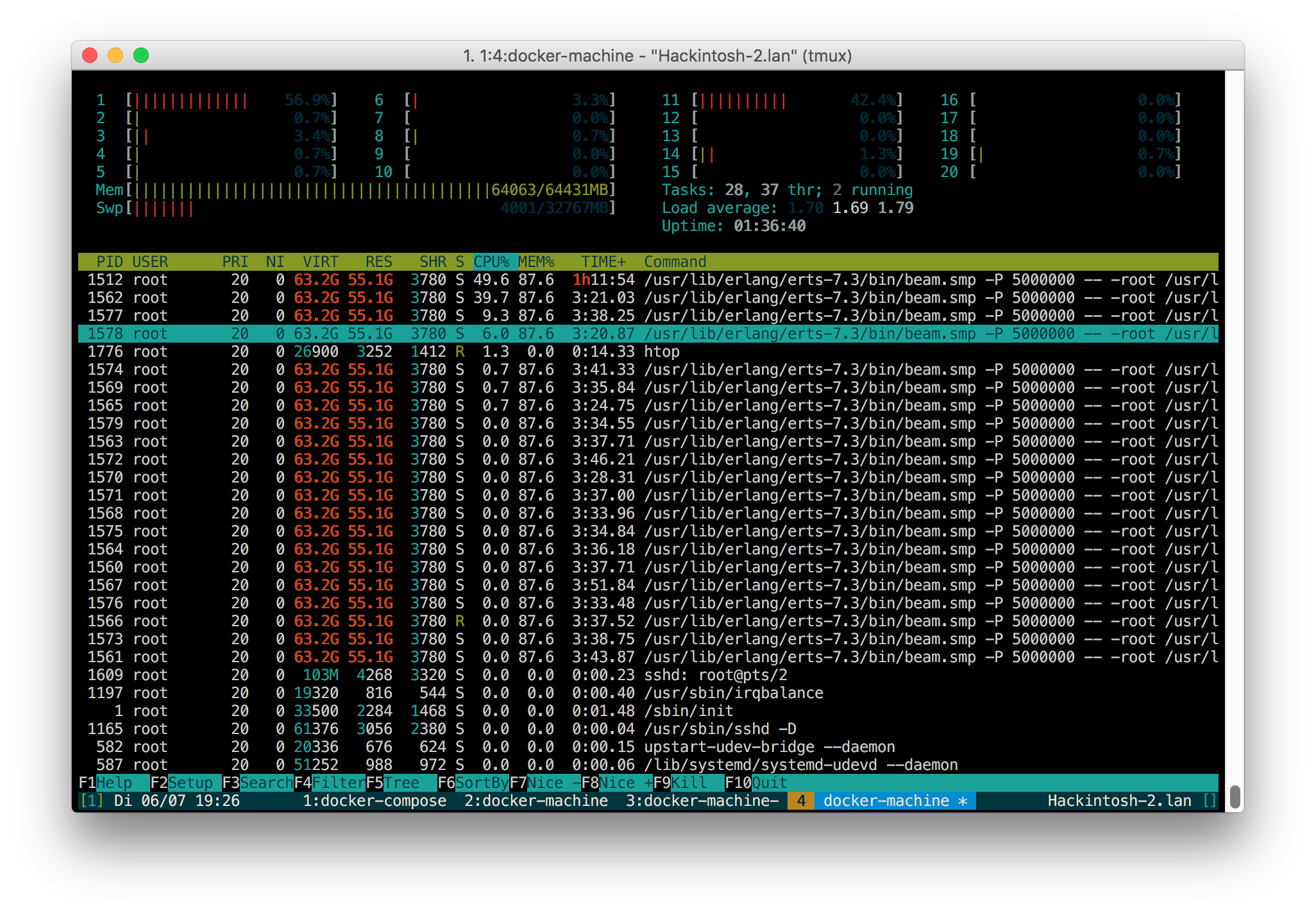Open the F6 SortBy menu

pyautogui.click(x=481, y=783)
